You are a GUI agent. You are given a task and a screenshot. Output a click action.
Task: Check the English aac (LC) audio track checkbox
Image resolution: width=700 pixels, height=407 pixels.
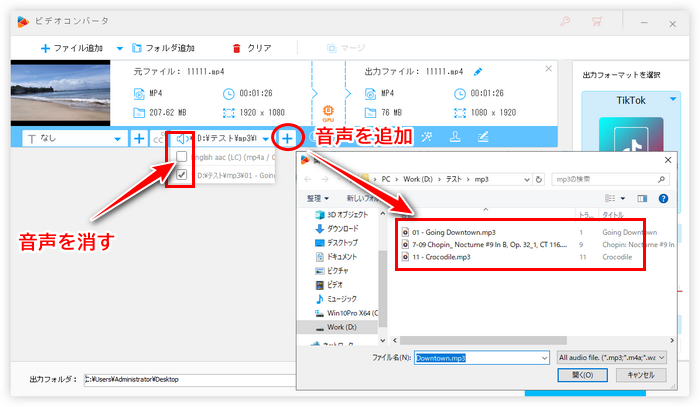[181, 157]
